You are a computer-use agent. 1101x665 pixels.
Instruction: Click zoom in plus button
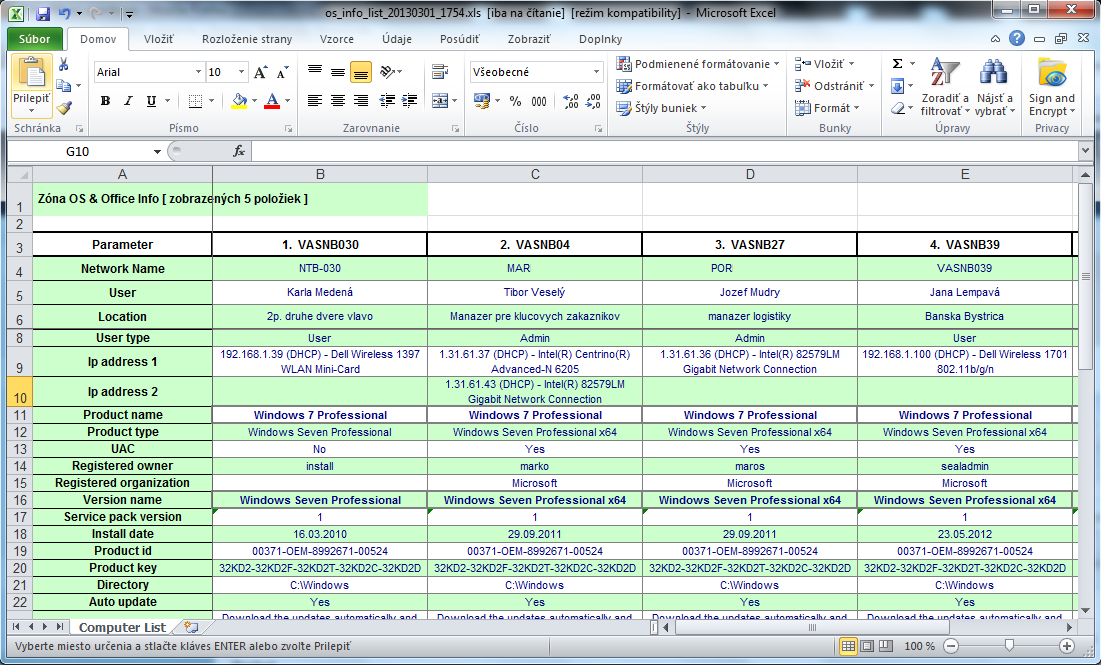coord(1067,646)
